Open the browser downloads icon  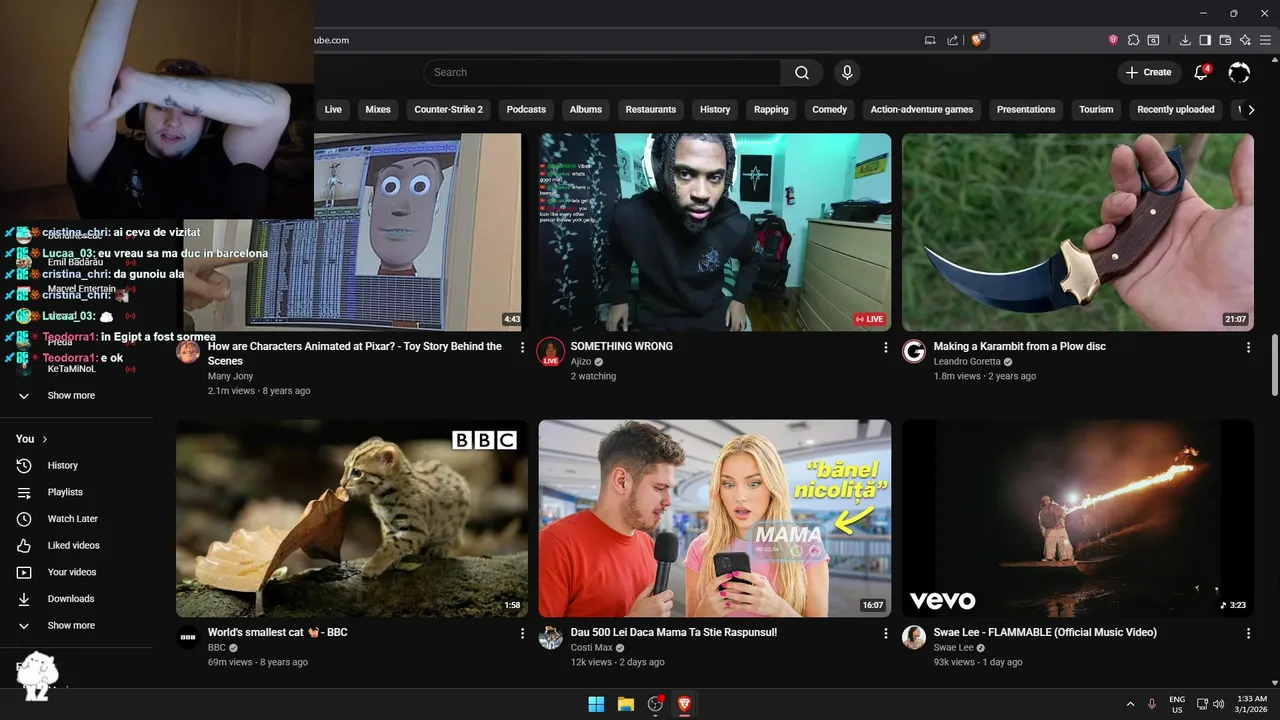coord(1185,40)
